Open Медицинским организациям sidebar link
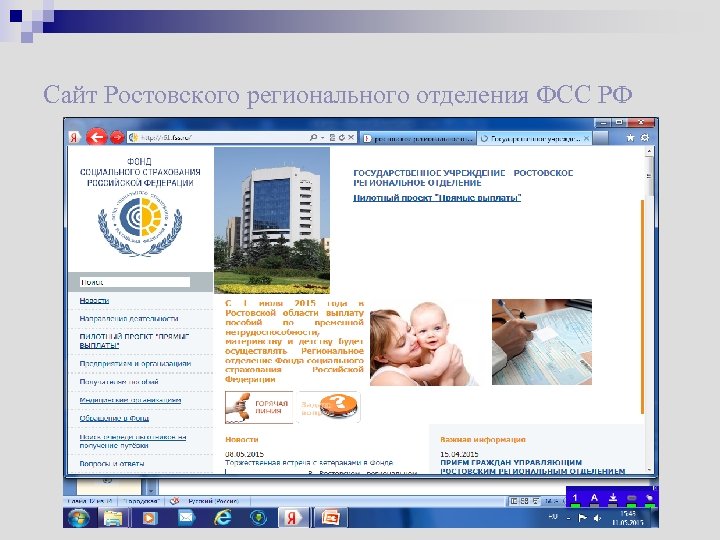The image size is (720, 540). [130, 400]
